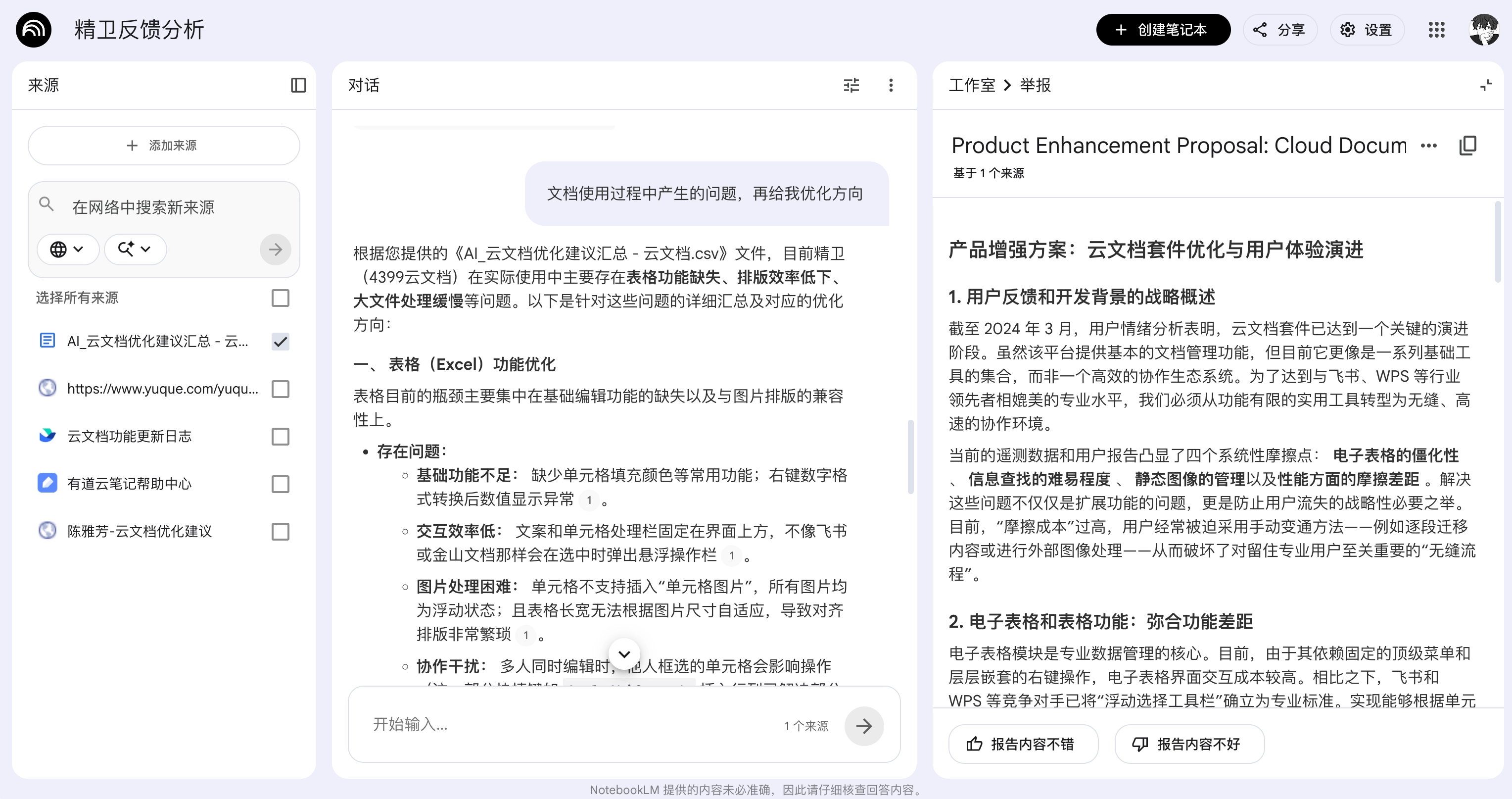Click the 有道云笔记帮助中心 source icon

tap(47, 483)
